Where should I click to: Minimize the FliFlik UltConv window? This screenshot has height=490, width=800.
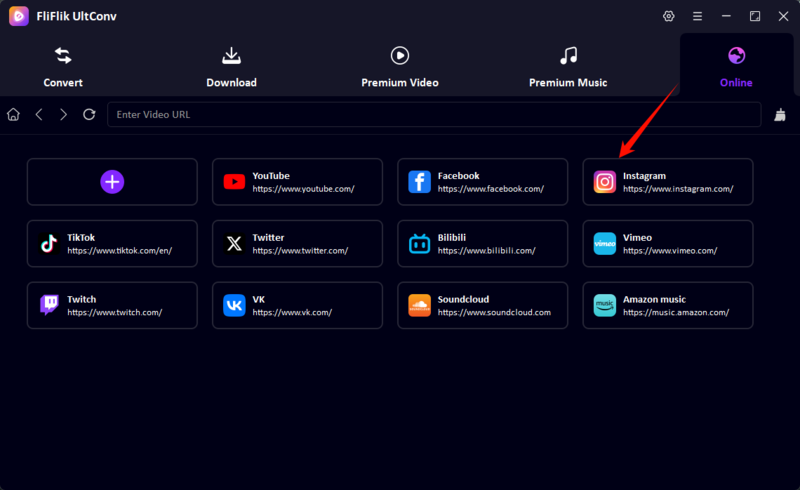pyautogui.click(x=726, y=16)
